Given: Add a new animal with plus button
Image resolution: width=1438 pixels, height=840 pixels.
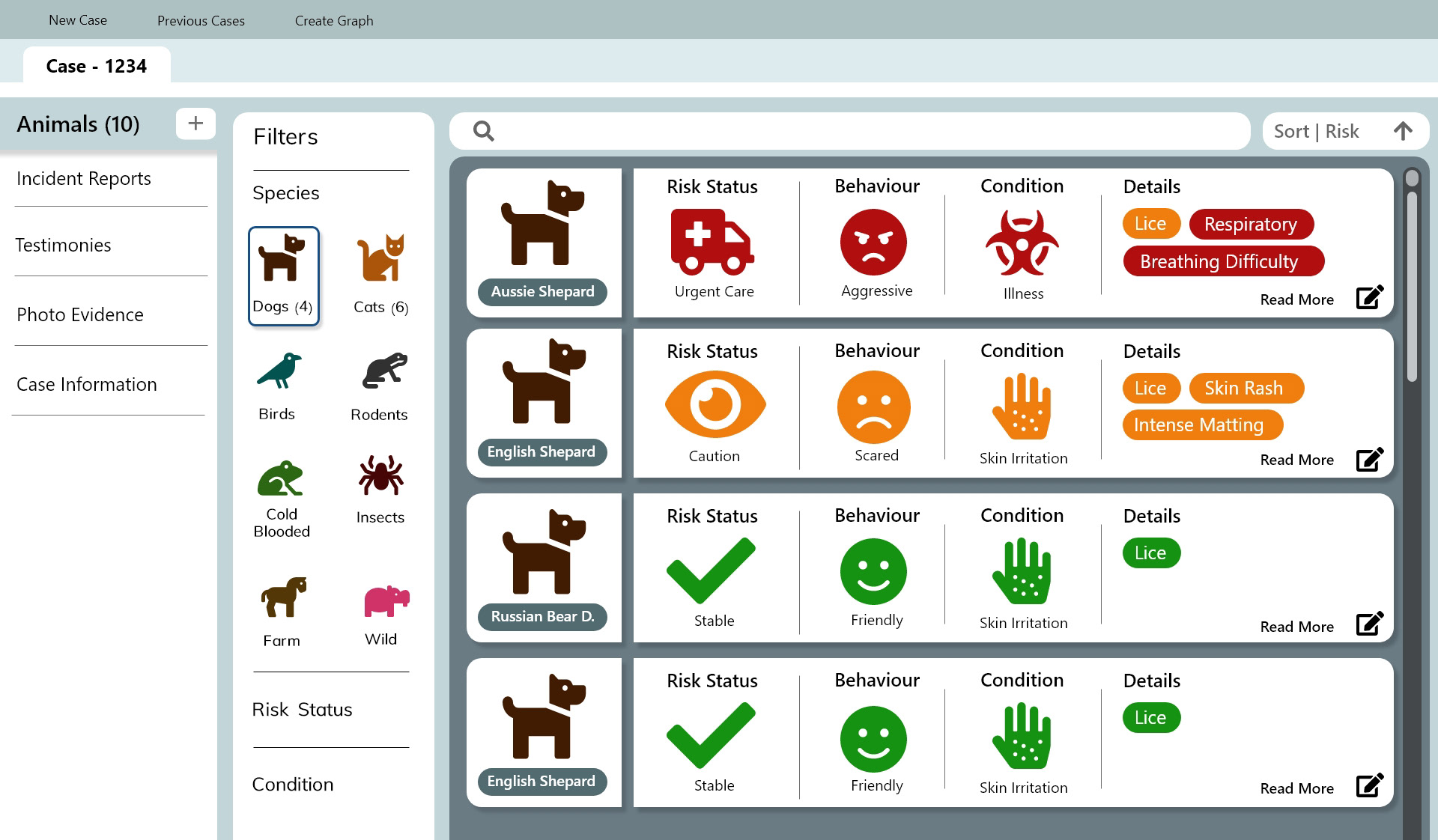Looking at the screenshot, I should click(195, 124).
